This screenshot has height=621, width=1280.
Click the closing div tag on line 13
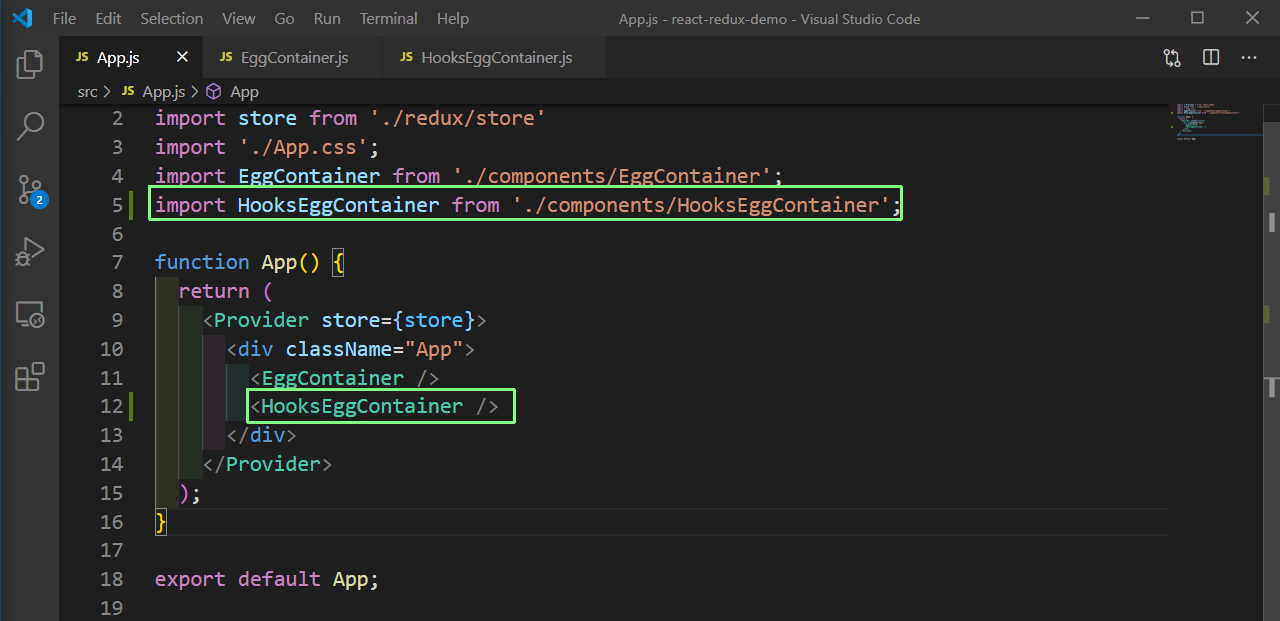261,435
